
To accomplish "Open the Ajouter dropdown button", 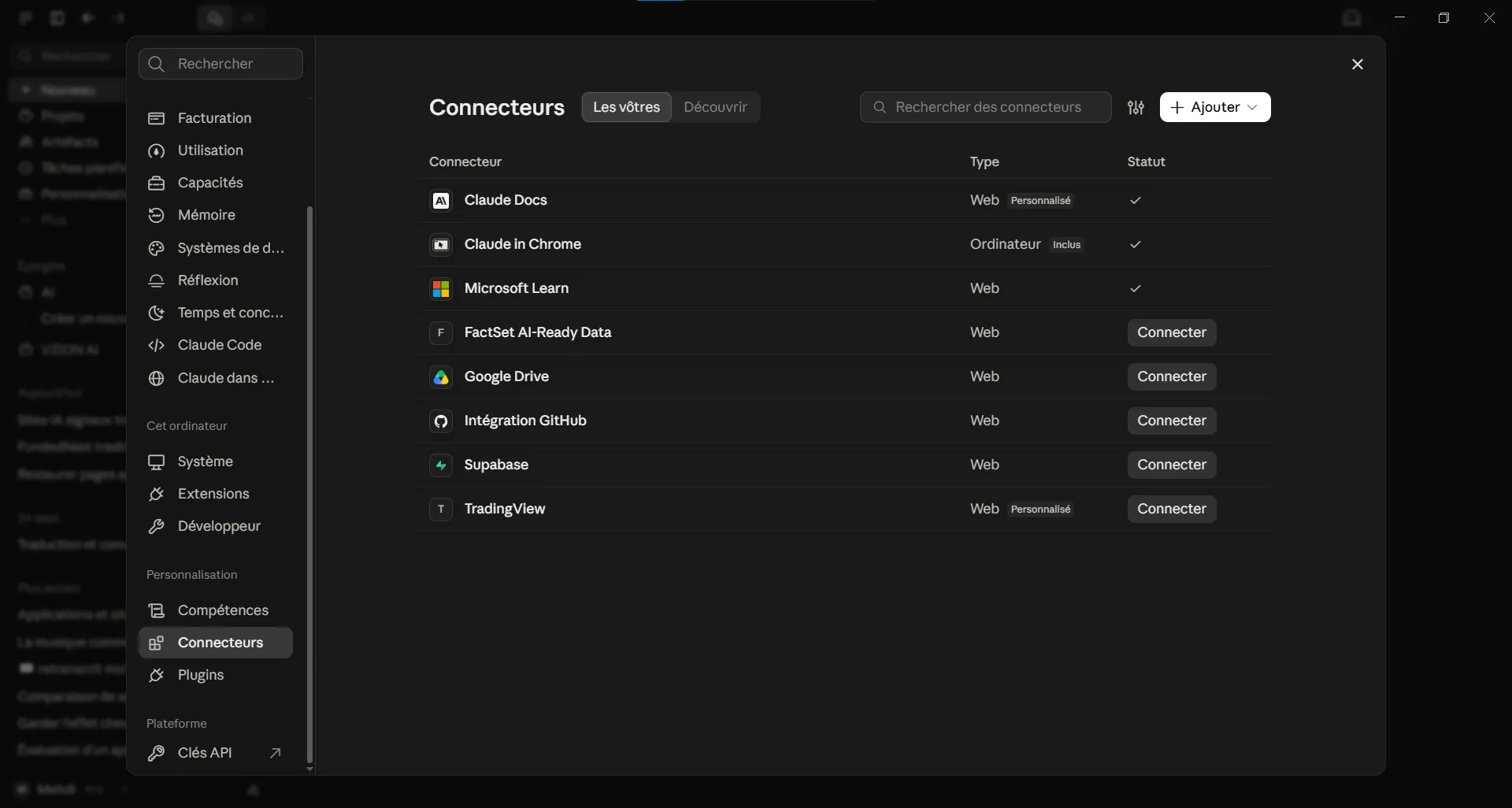I will (x=1214, y=107).
